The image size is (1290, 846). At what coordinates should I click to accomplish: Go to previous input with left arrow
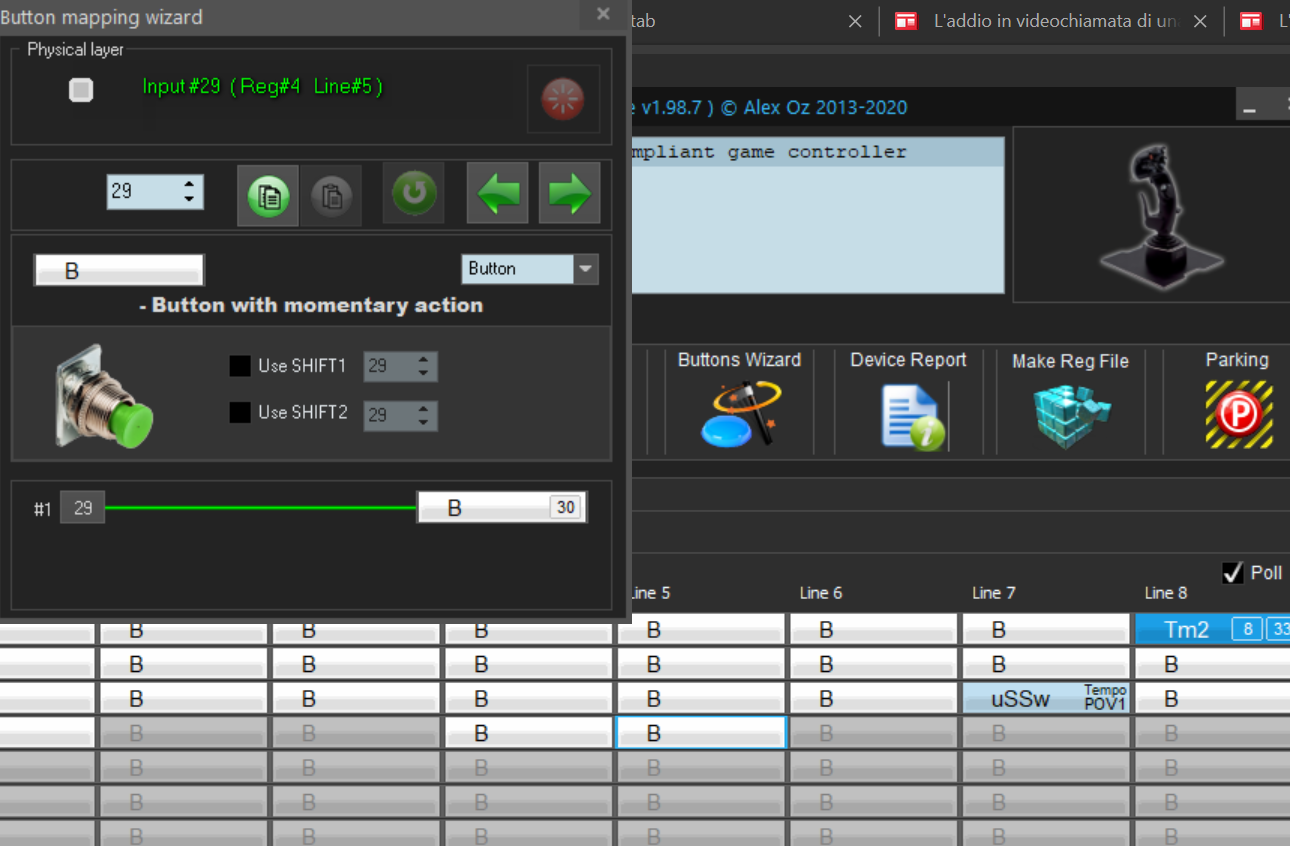tap(497, 193)
